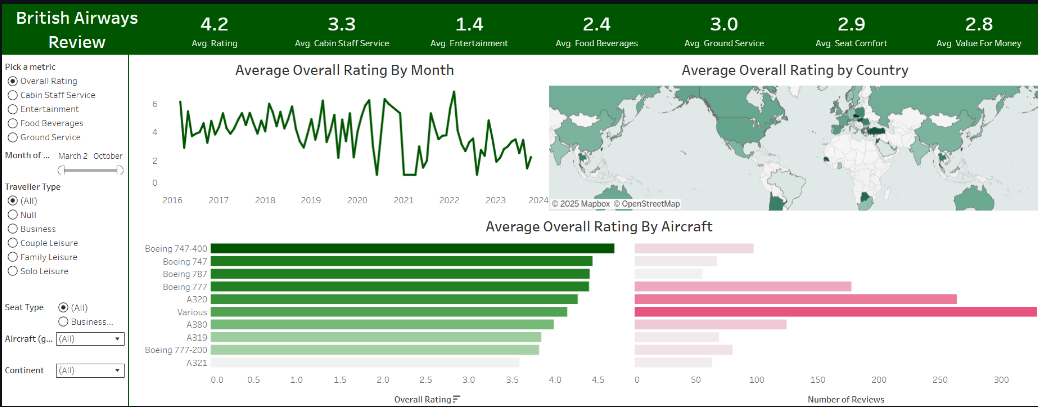Filter Traveller Type to Business
The height and width of the screenshot is (407, 1038).
tap(13, 228)
